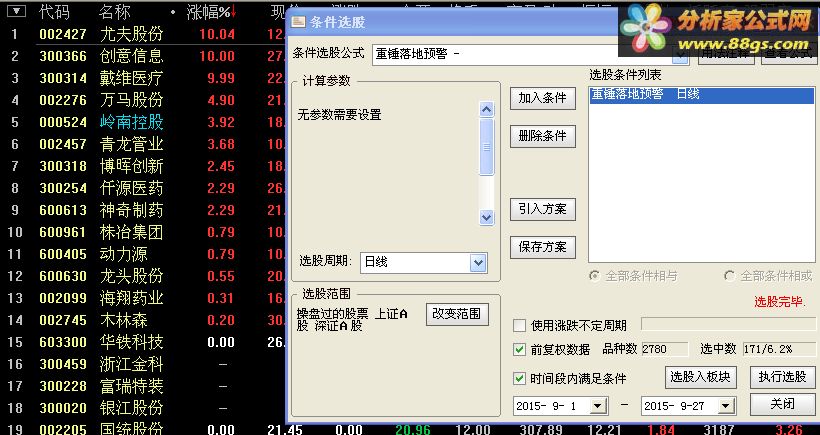Open the start date 2015-9-1 dropdown
Screen dimensions: 820x435
click(598, 406)
